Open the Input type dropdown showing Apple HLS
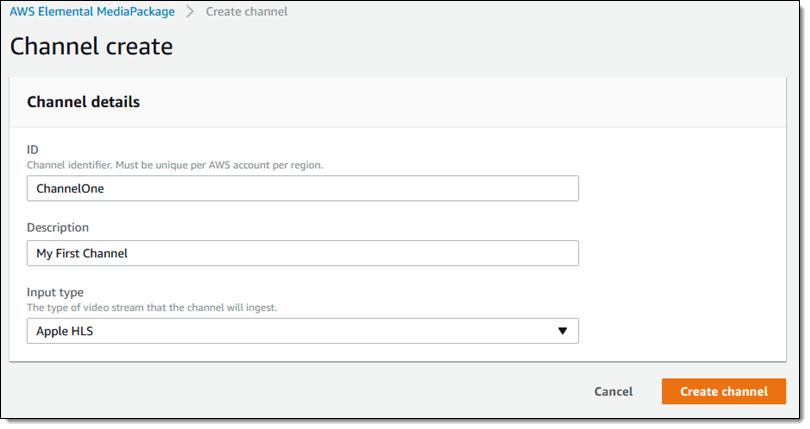Viewport: 810px width, 429px height. pos(303,331)
